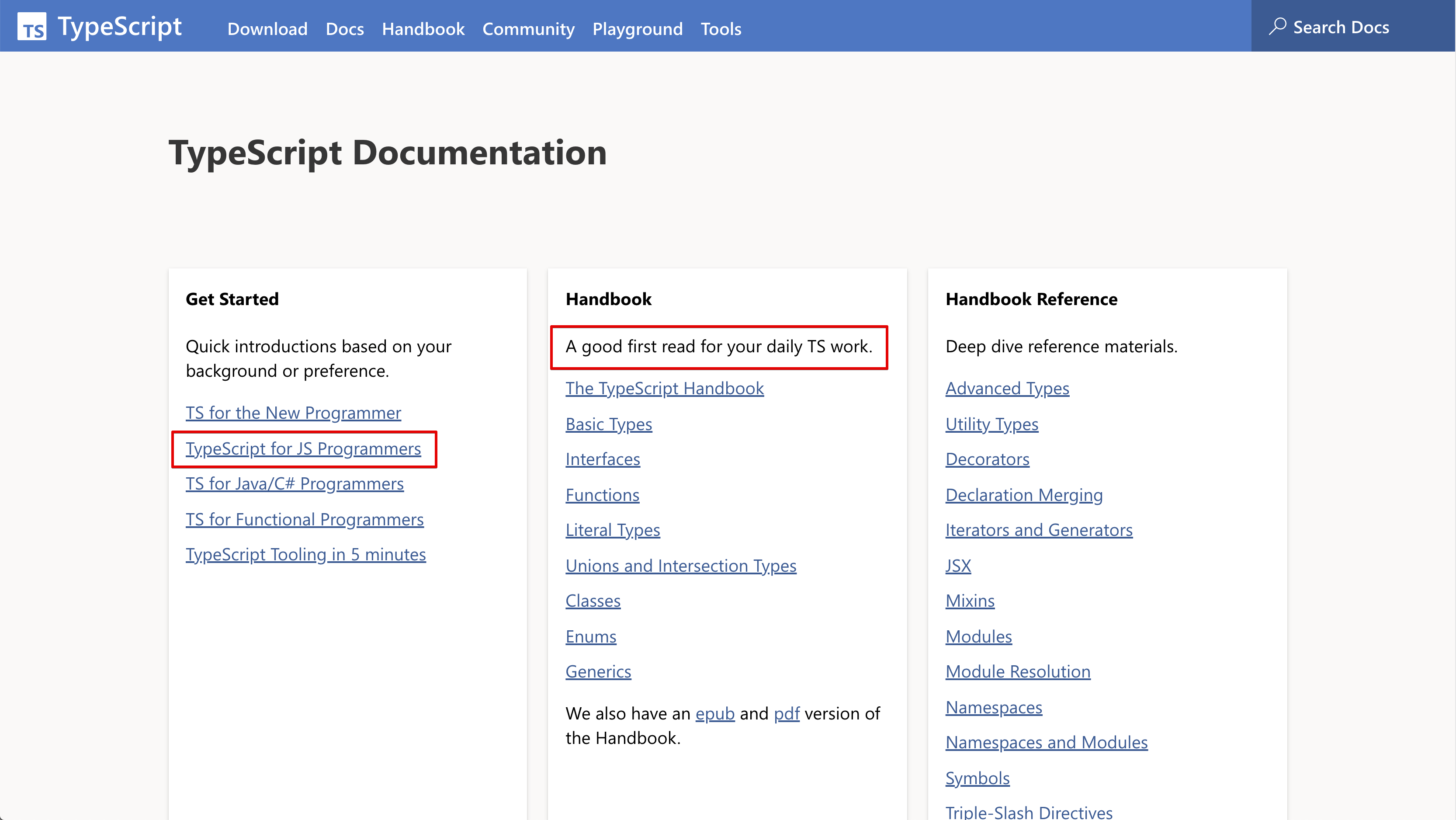Open the Docs nav item

(344, 29)
